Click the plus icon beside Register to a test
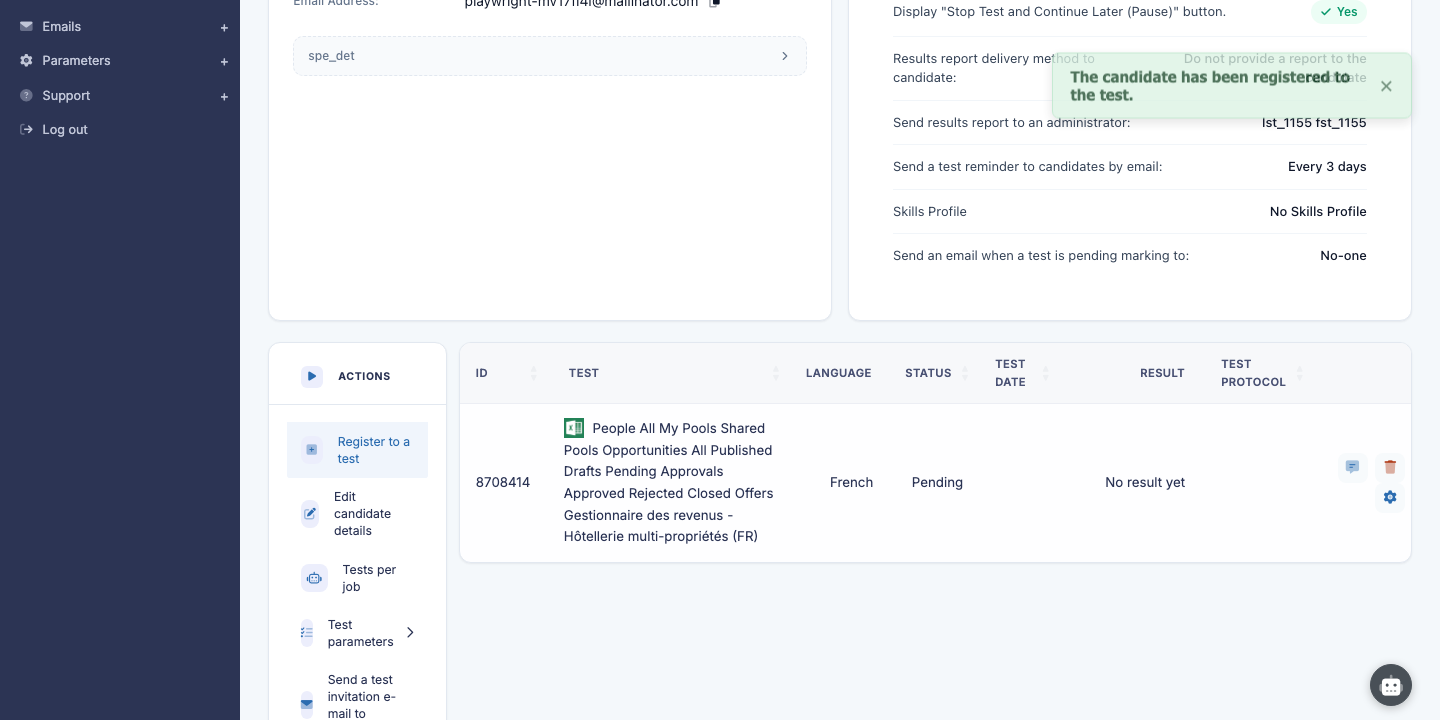 (312, 450)
